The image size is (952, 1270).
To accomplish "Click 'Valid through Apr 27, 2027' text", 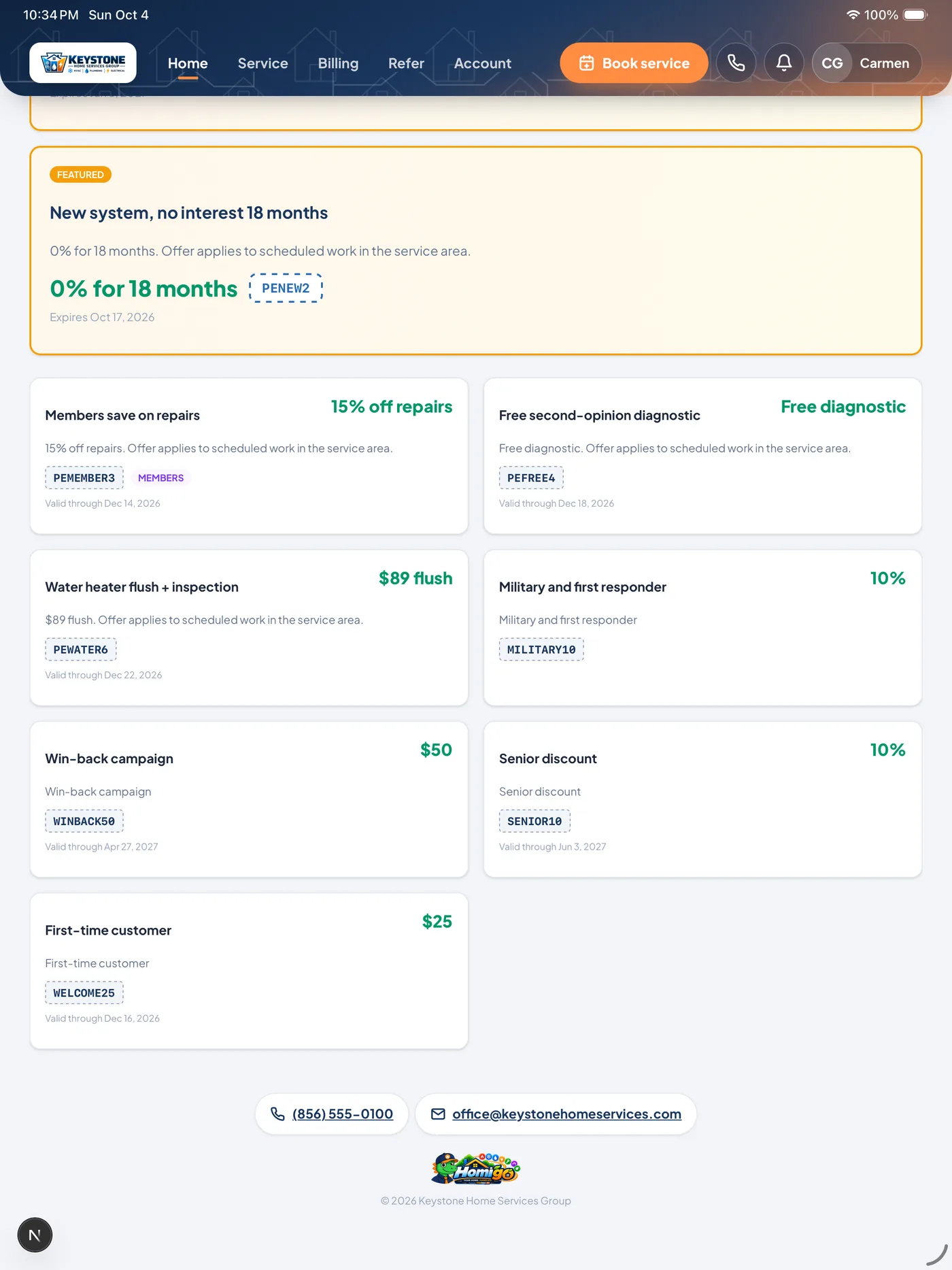I will (x=101, y=847).
